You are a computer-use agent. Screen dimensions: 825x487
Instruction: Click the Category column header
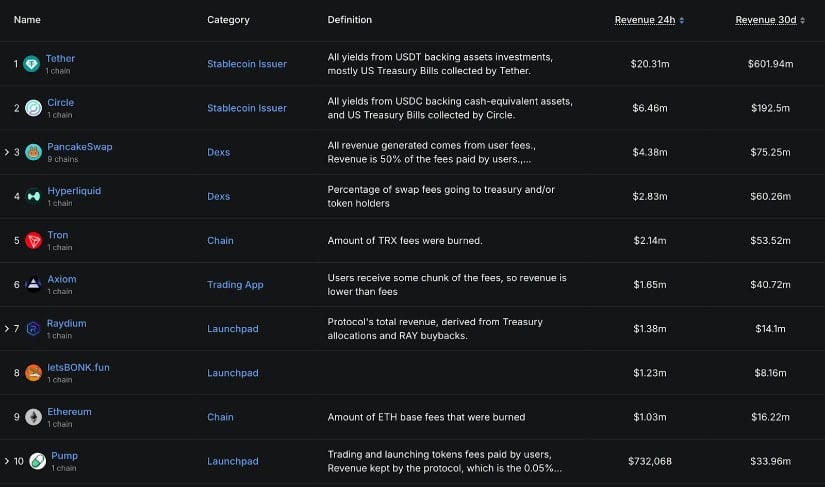tap(228, 20)
